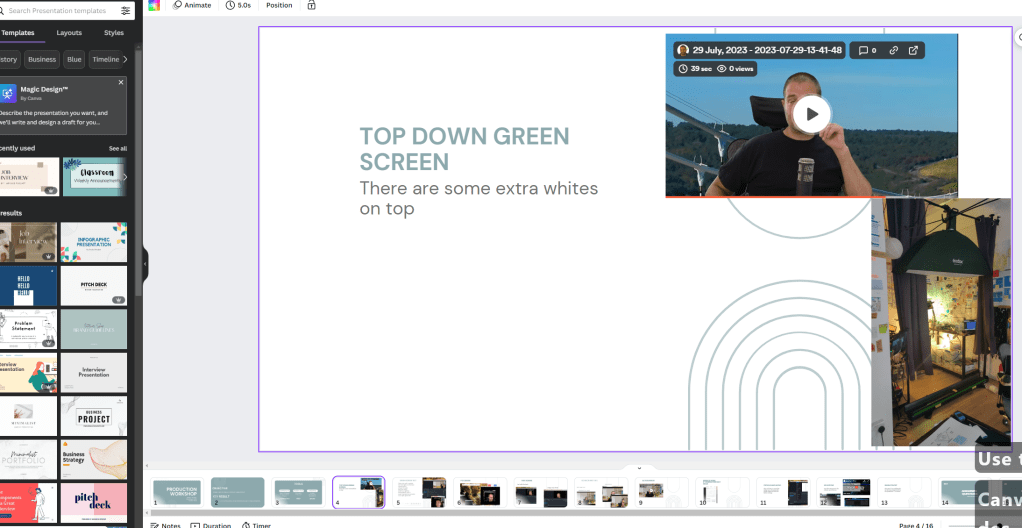This screenshot has height=528, width=1022.
Task: Select the Business category chip
Action: [x=42, y=59]
